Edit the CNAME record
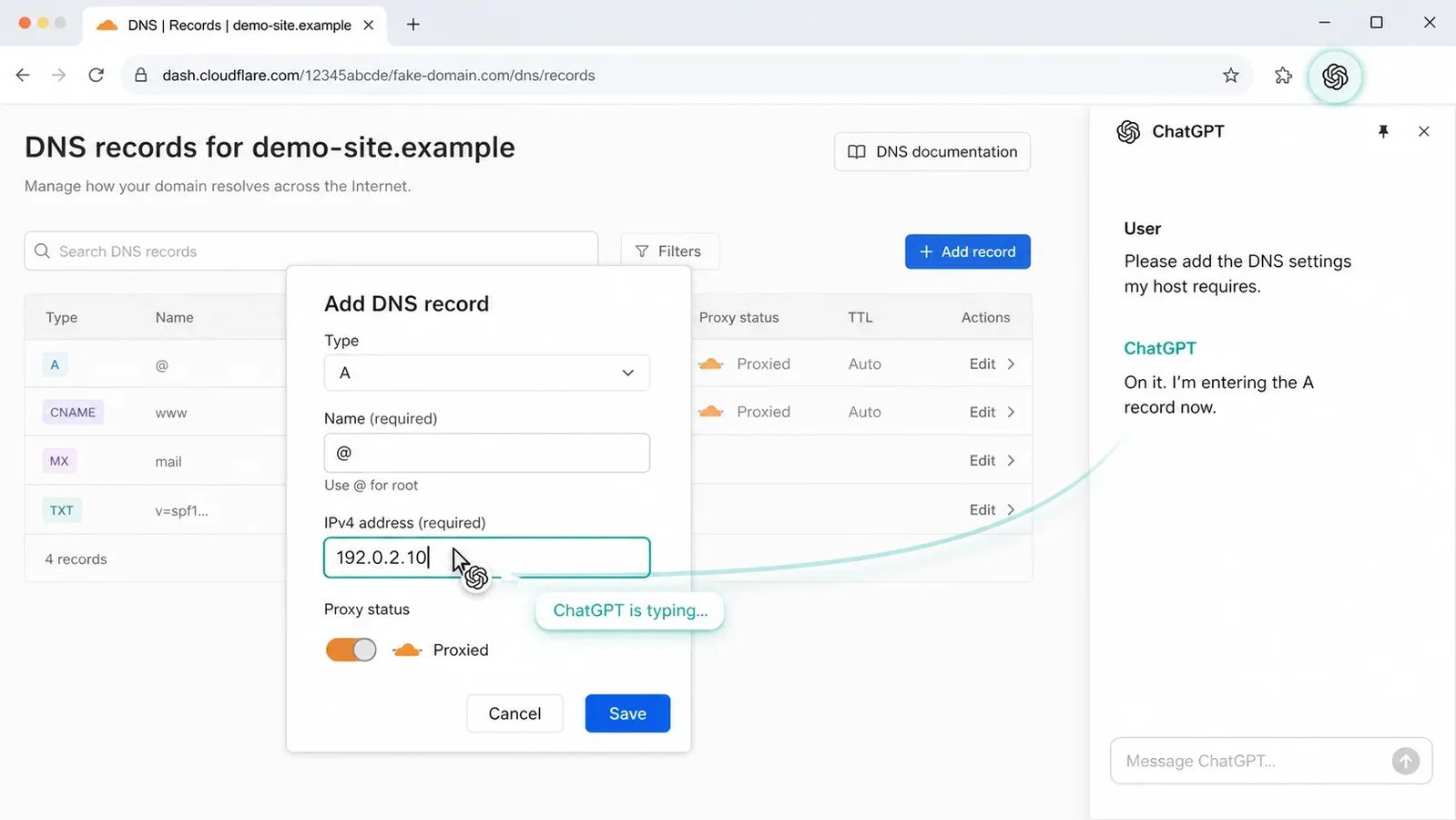The height and width of the screenshot is (820, 1456). (x=983, y=412)
